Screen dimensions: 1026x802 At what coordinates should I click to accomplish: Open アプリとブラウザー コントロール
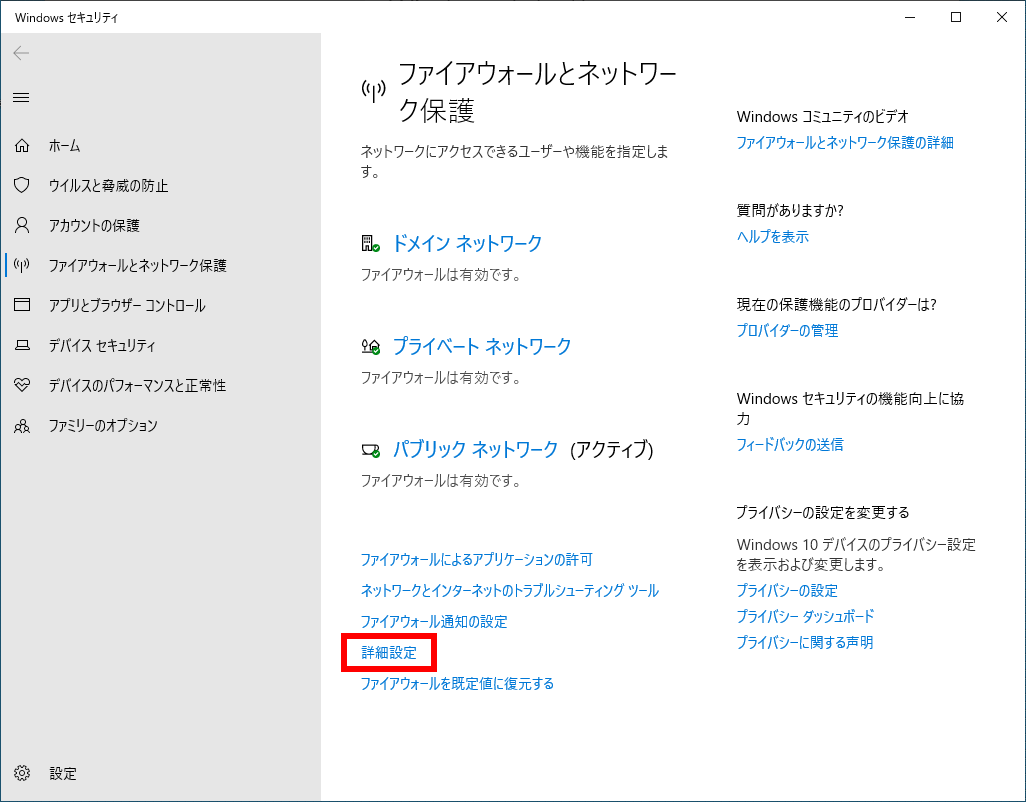pyautogui.click(x=127, y=305)
